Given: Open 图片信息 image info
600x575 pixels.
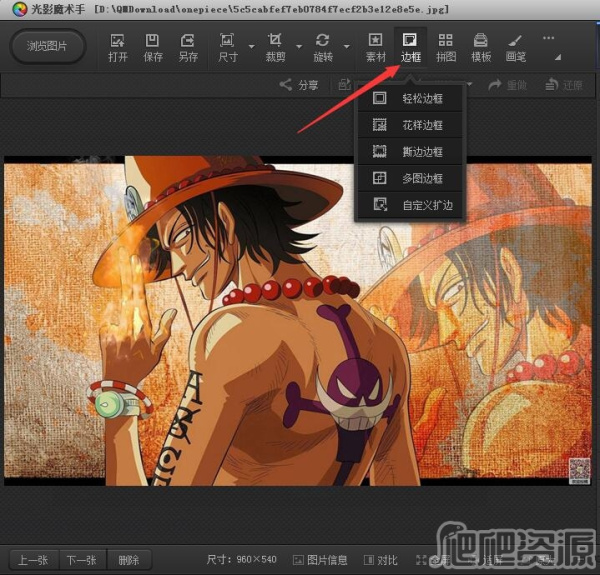Looking at the screenshot, I should coord(320,560).
